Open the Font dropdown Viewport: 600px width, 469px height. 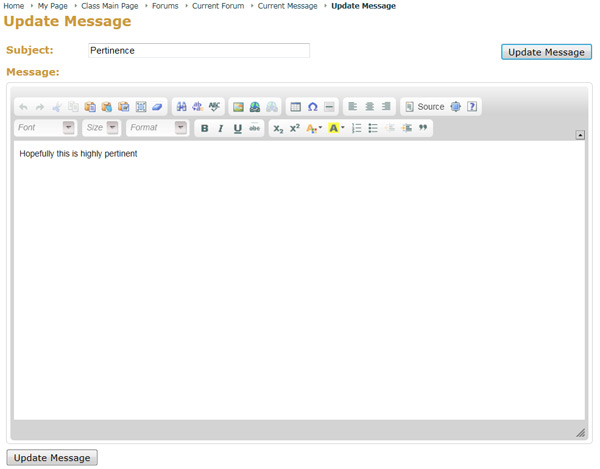[45, 128]
